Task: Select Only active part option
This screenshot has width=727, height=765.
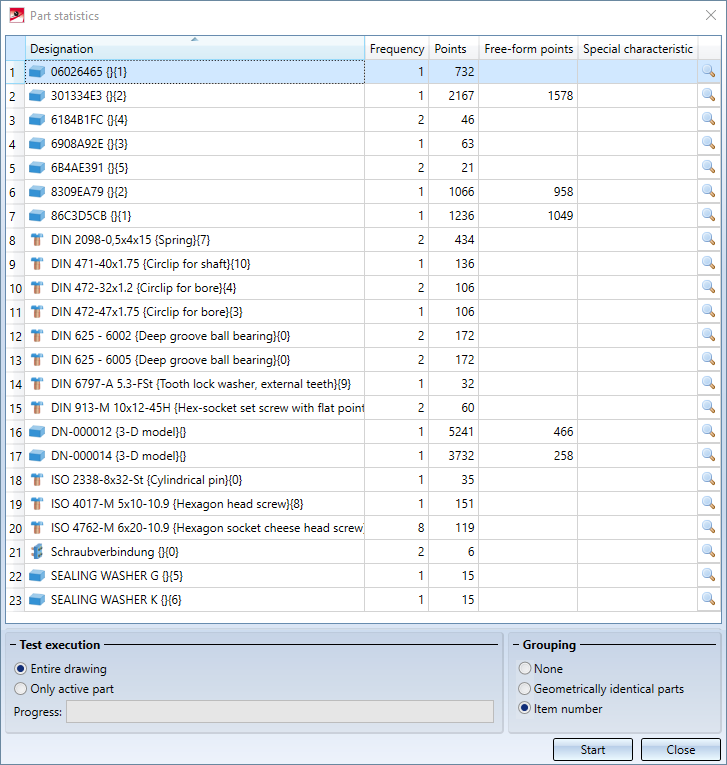Action: pos(21,689)
